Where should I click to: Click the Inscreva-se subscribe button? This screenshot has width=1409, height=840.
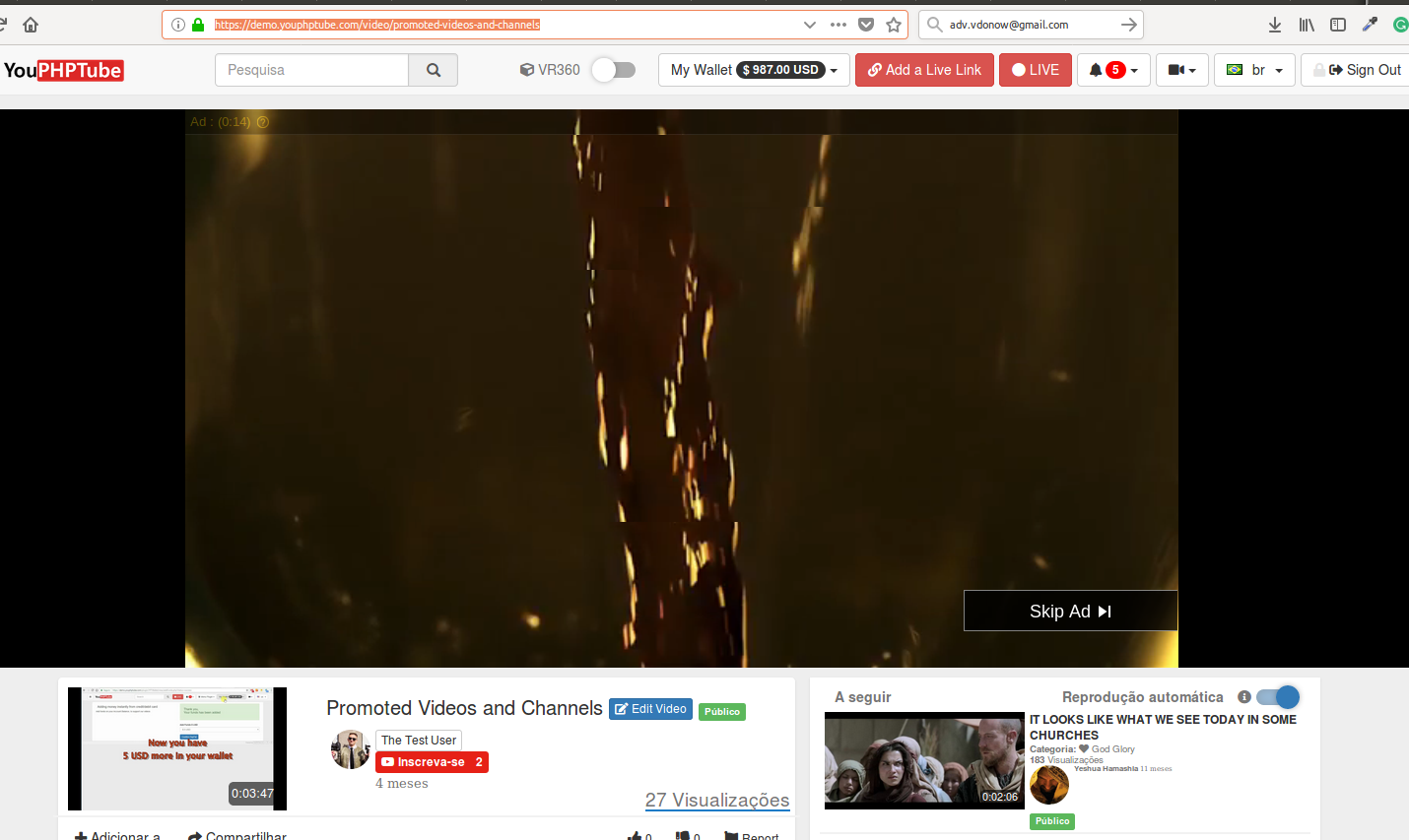click(432, 762)
